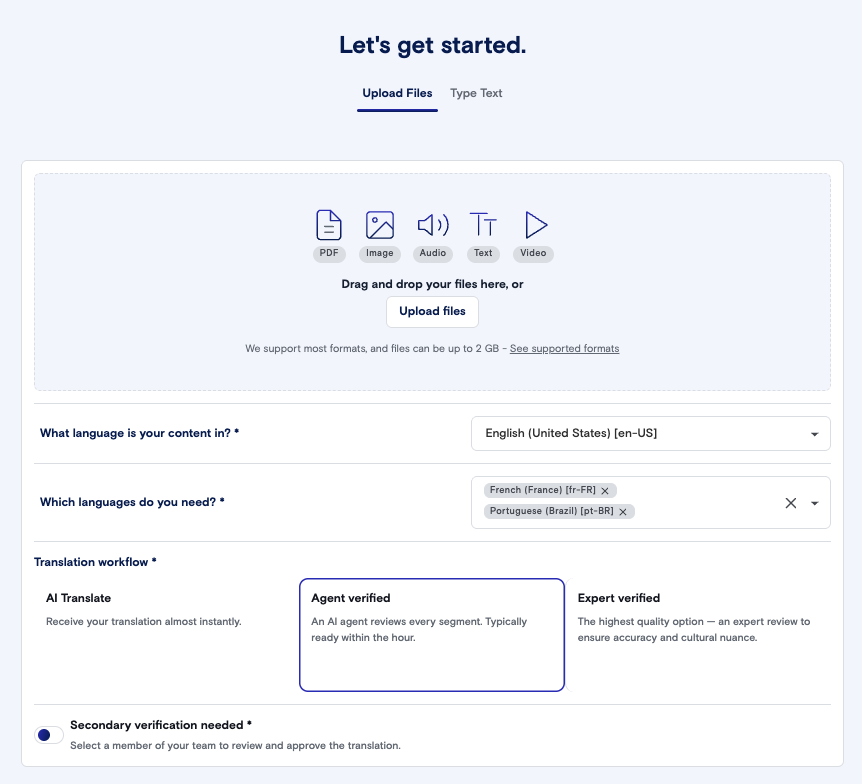862x784 pixels.
Task: Select the Agent verified workflow
Action: pyautogui.click(x=432, y=635)
